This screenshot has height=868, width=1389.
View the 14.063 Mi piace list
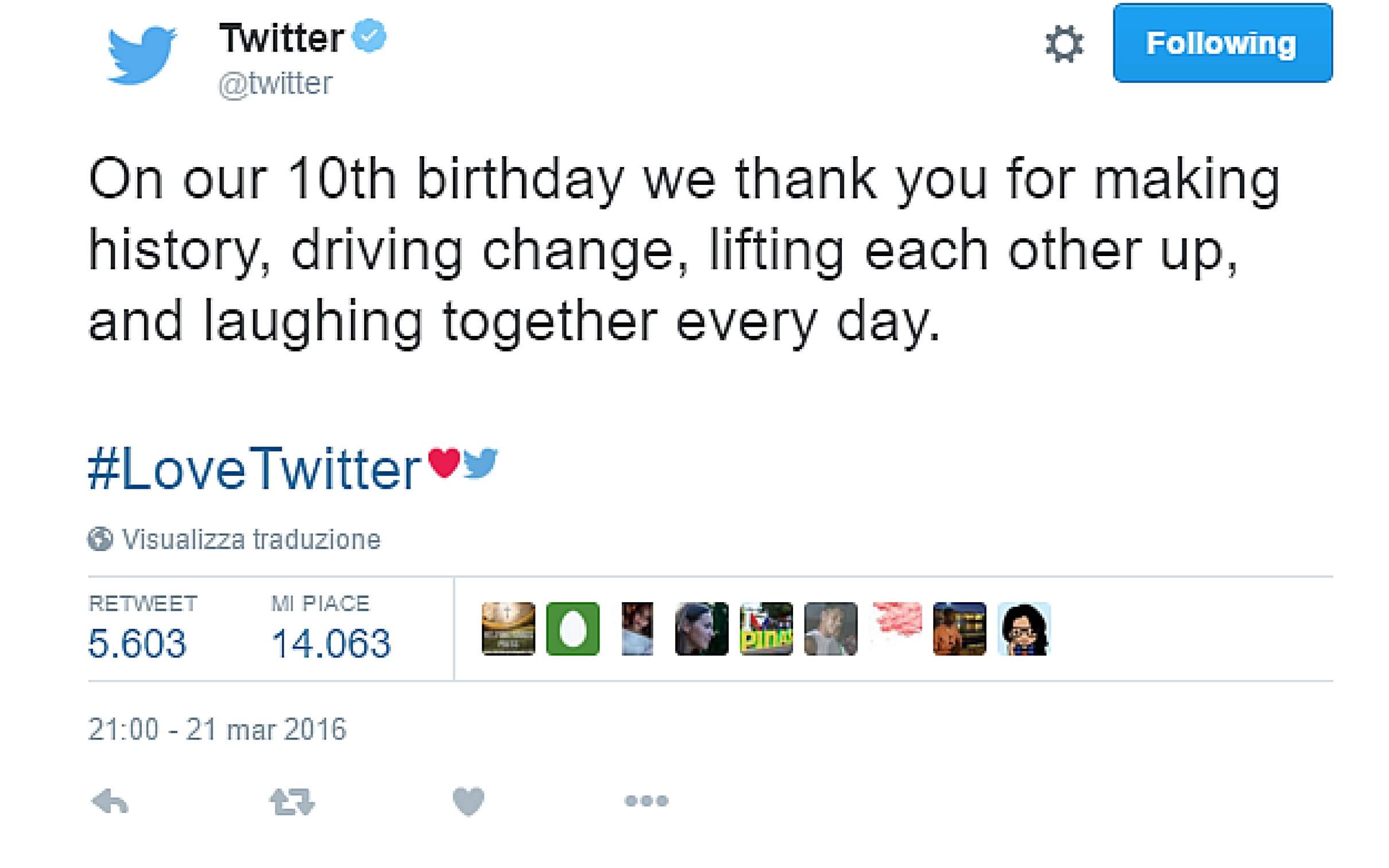click(x=331, y=642)
